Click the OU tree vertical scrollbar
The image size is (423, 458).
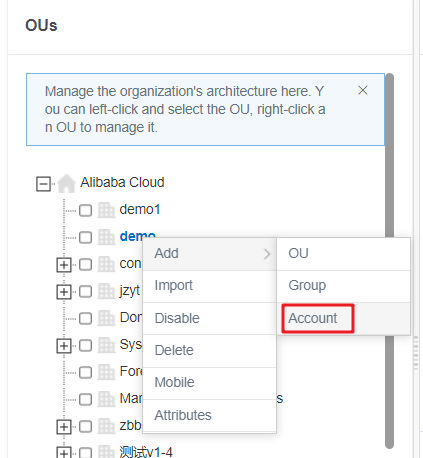(x=389, y=261)
